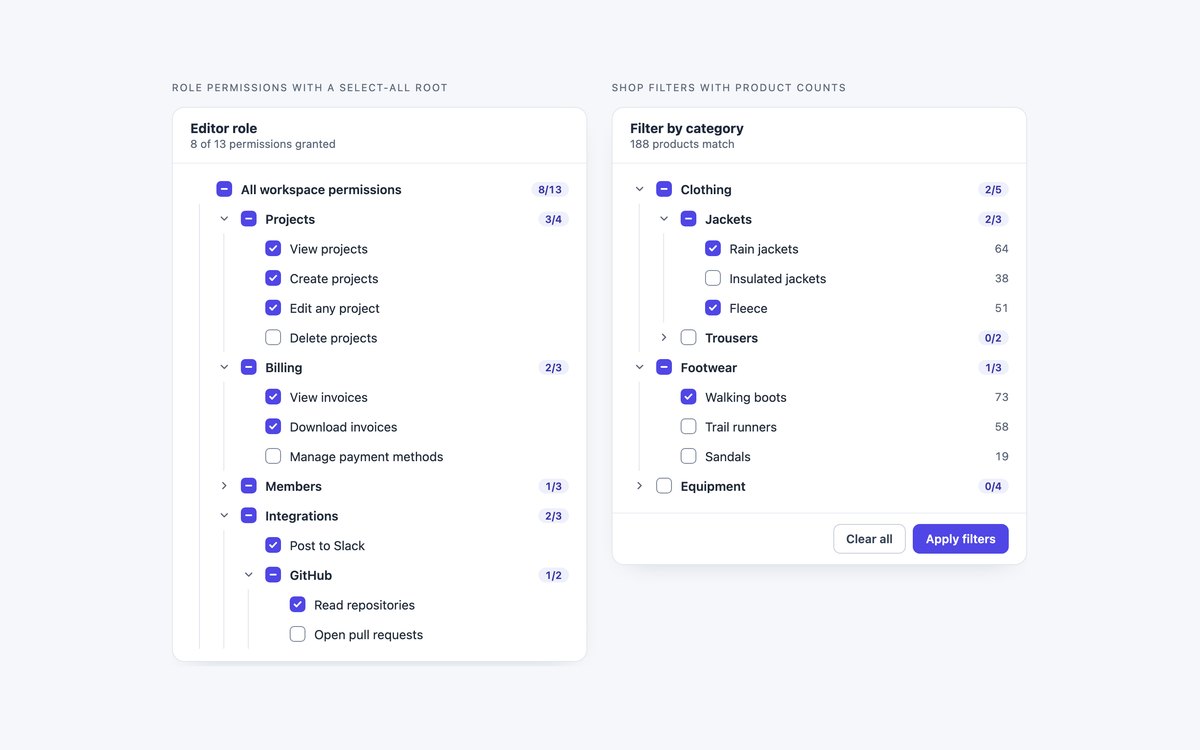
Task: Toggle the Clothing category checkbox
Action: pos(664,189)
